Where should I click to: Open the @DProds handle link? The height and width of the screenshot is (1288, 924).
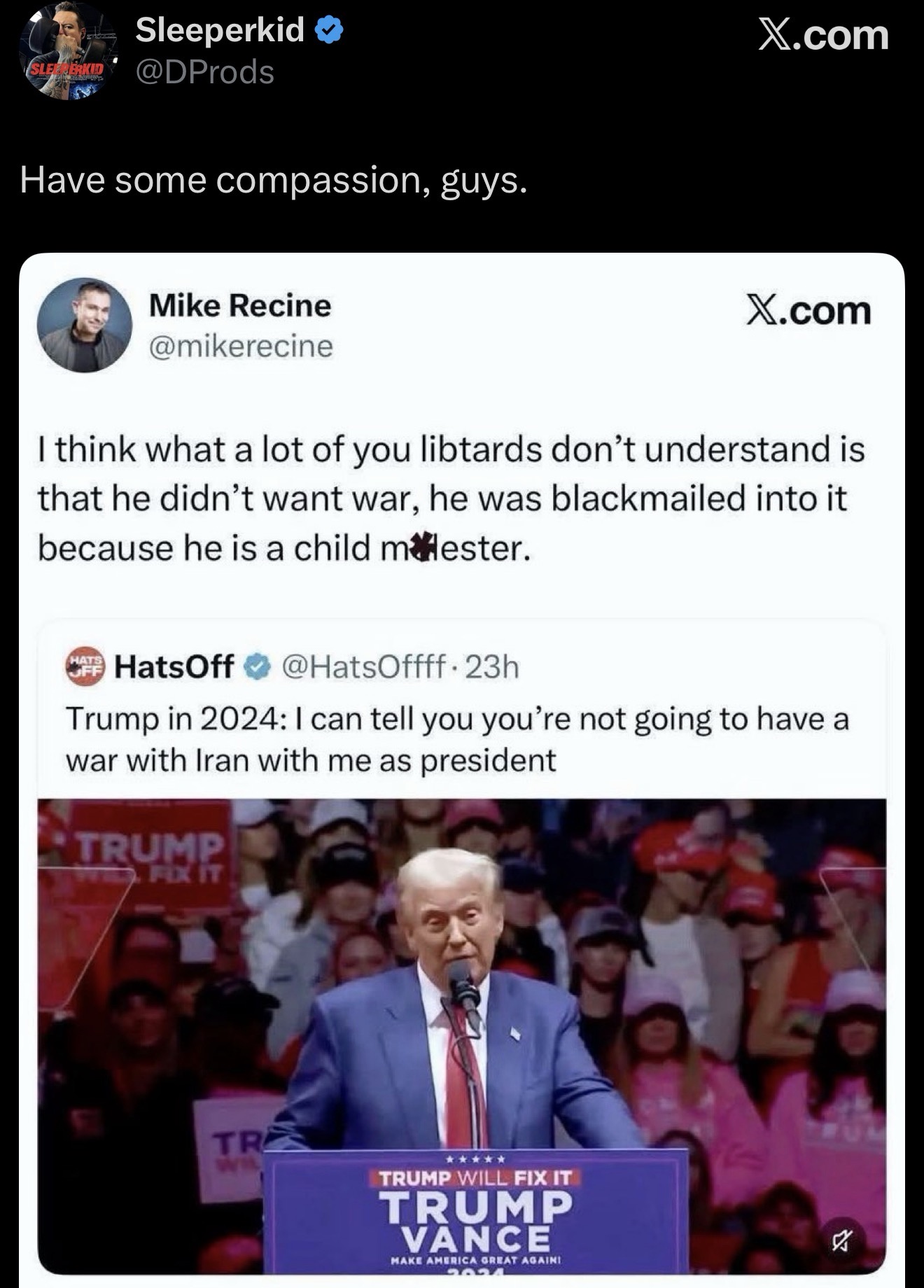(x=204, y=71)
